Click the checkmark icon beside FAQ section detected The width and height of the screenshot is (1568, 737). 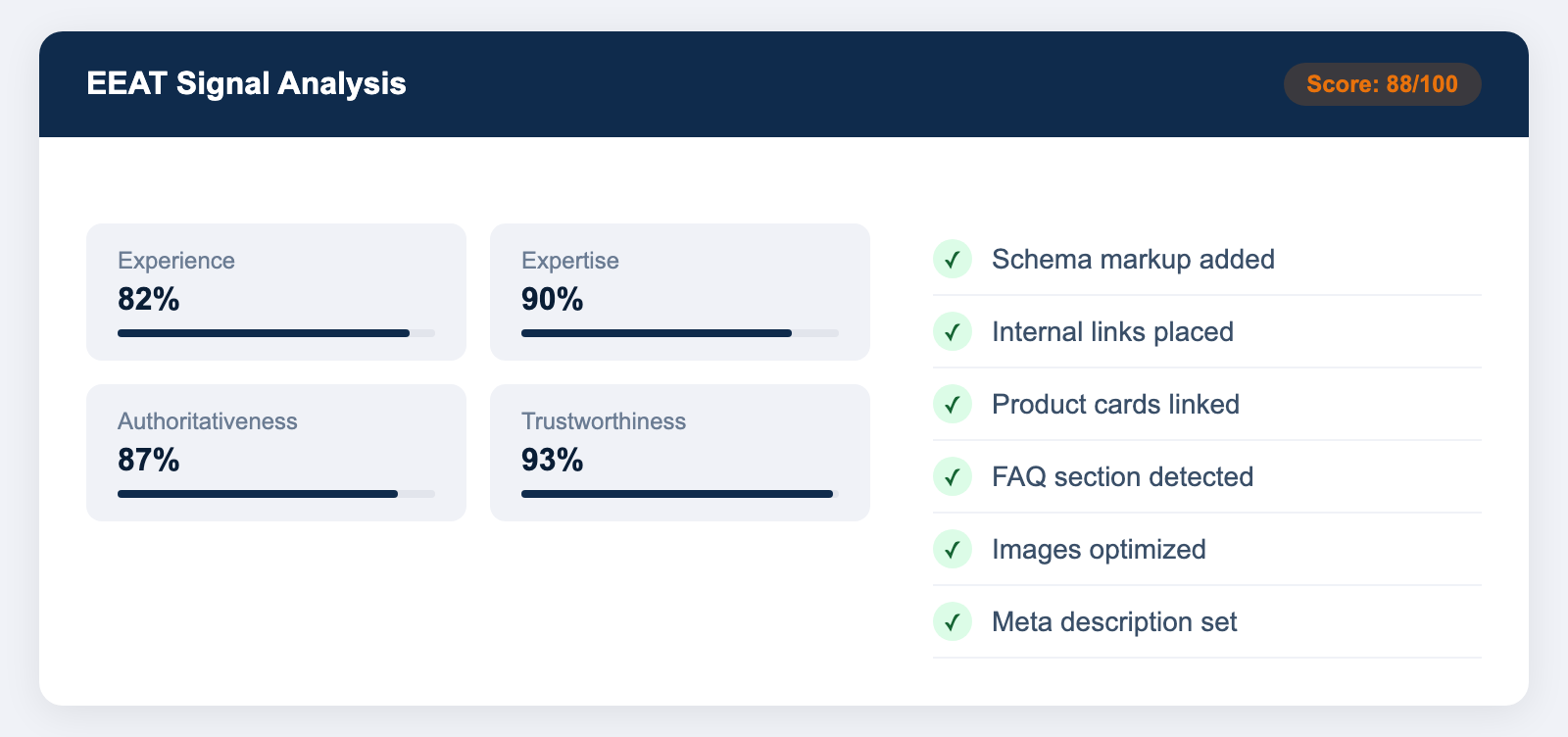pyautogui.click(x=953, y=476)
